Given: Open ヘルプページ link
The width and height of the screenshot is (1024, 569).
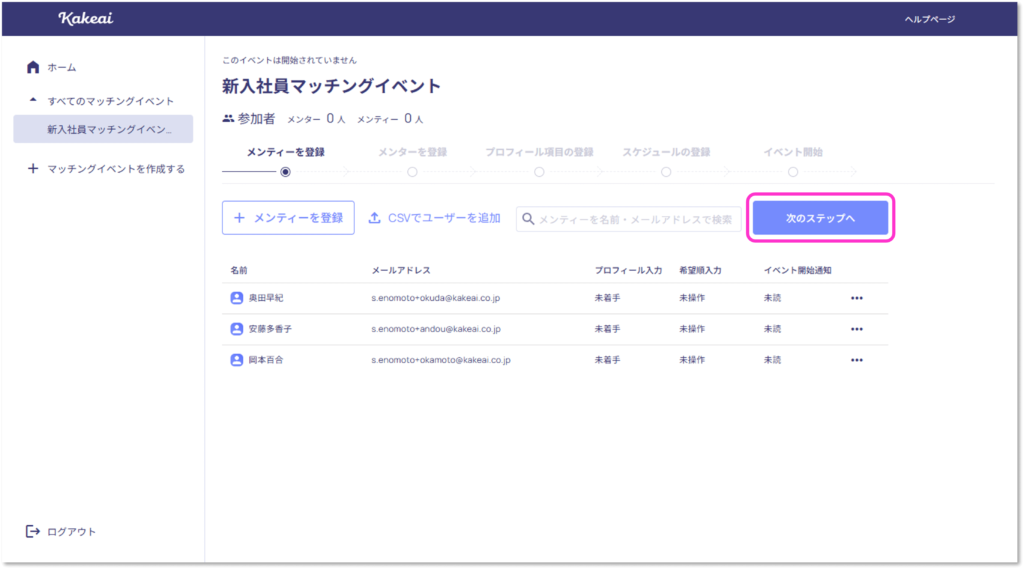Looking at the screenshot, I should point(929,19).
